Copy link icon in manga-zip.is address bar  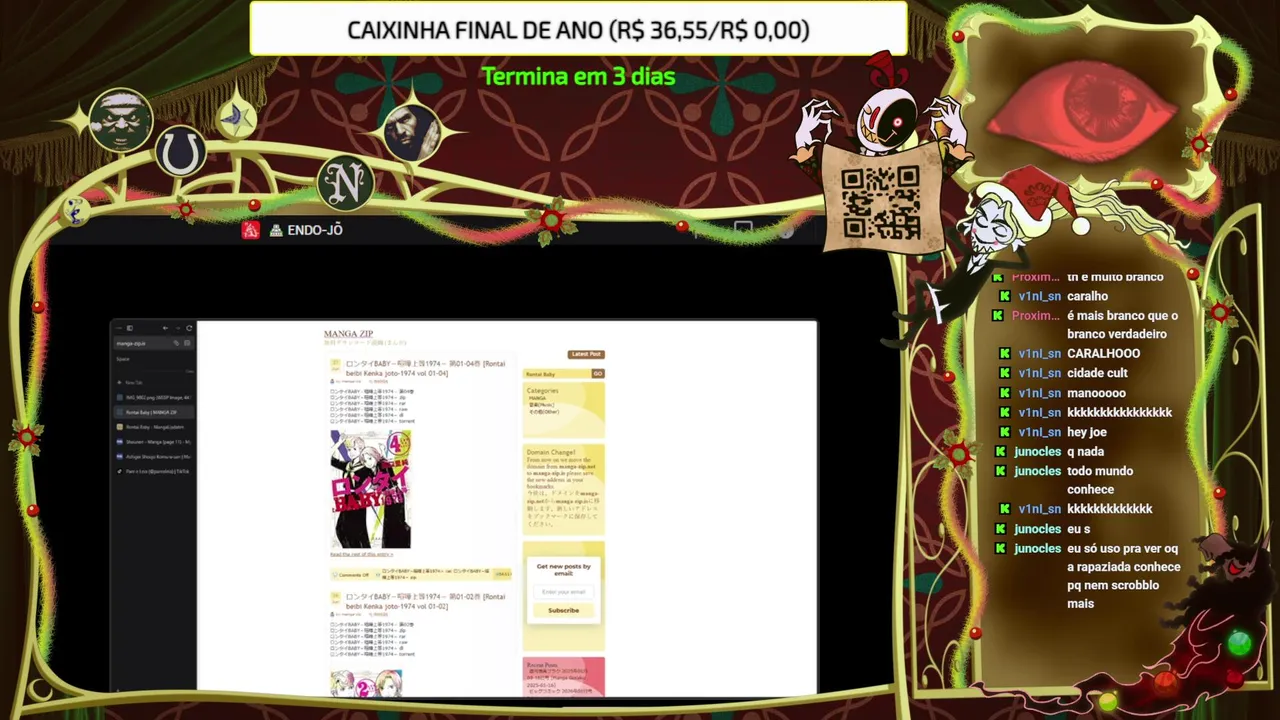pyautogui.click(x=176, y=343)
